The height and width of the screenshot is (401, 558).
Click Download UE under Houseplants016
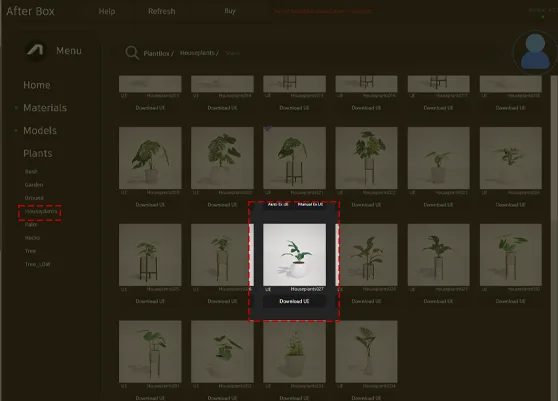[x=366, y=108]
